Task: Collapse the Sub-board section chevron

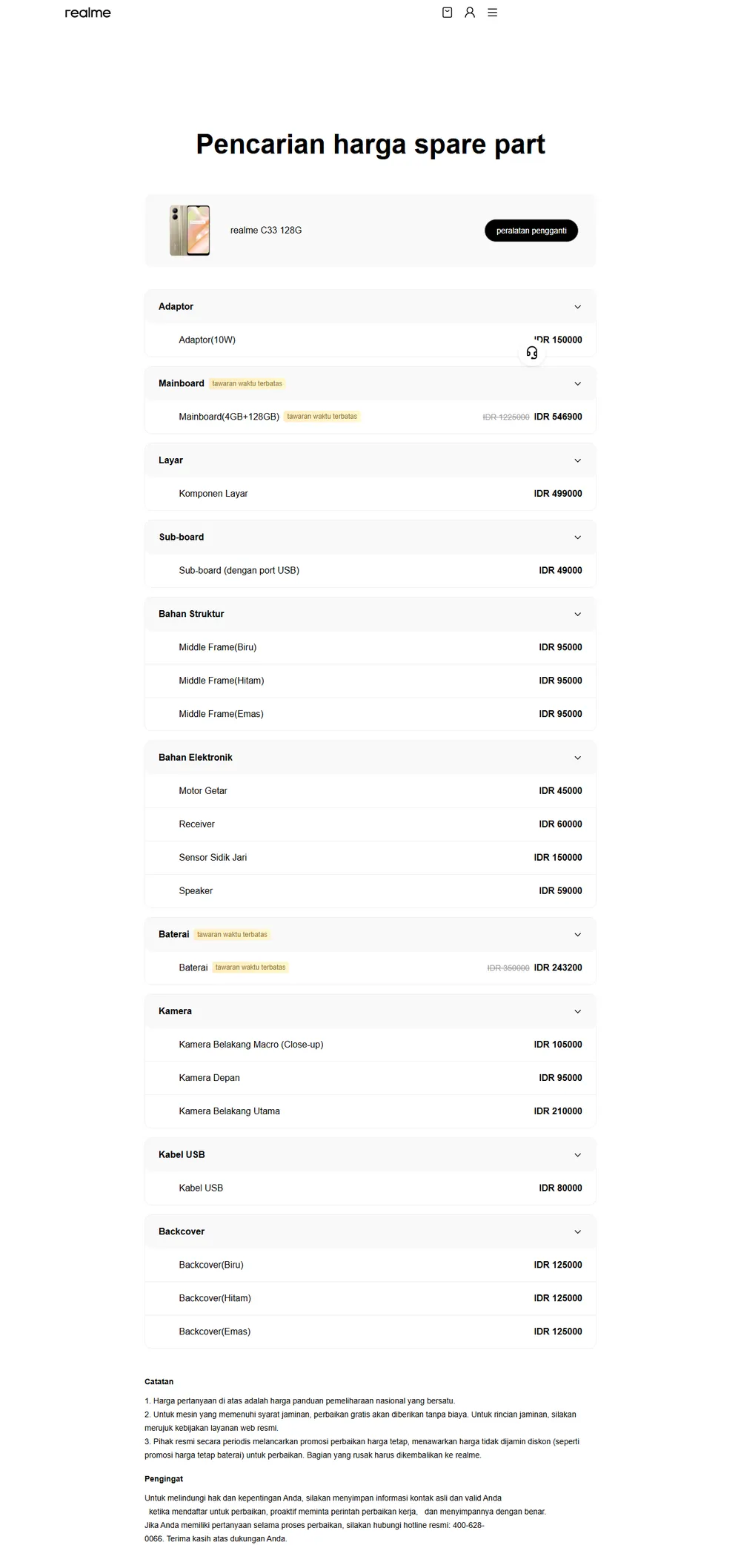Action: tap(578, 537)
